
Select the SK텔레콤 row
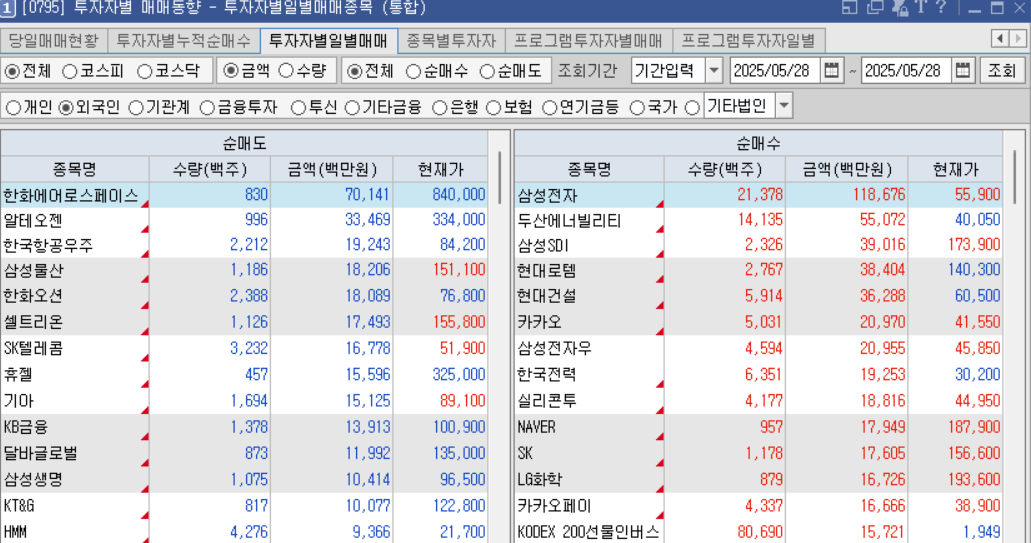[244, 348]
